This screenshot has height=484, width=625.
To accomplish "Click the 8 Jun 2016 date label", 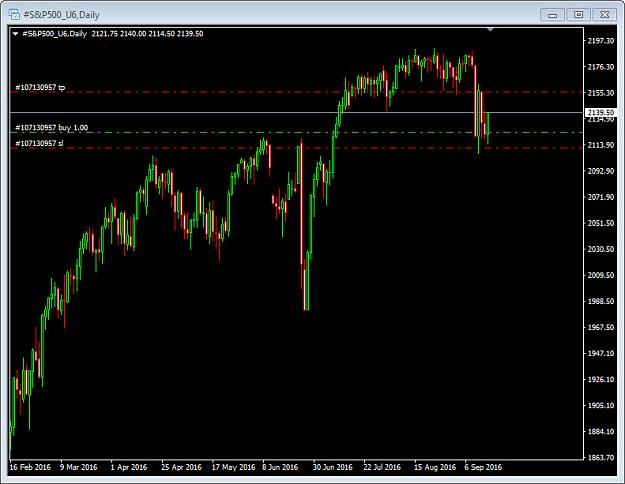I will (280, 467).
